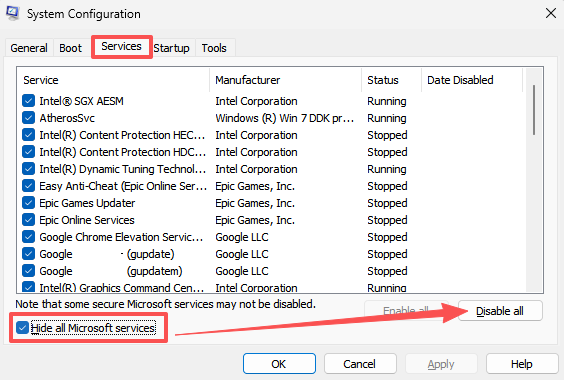Open the Tools tab
The image size is (564, 380).
point(214,48)
